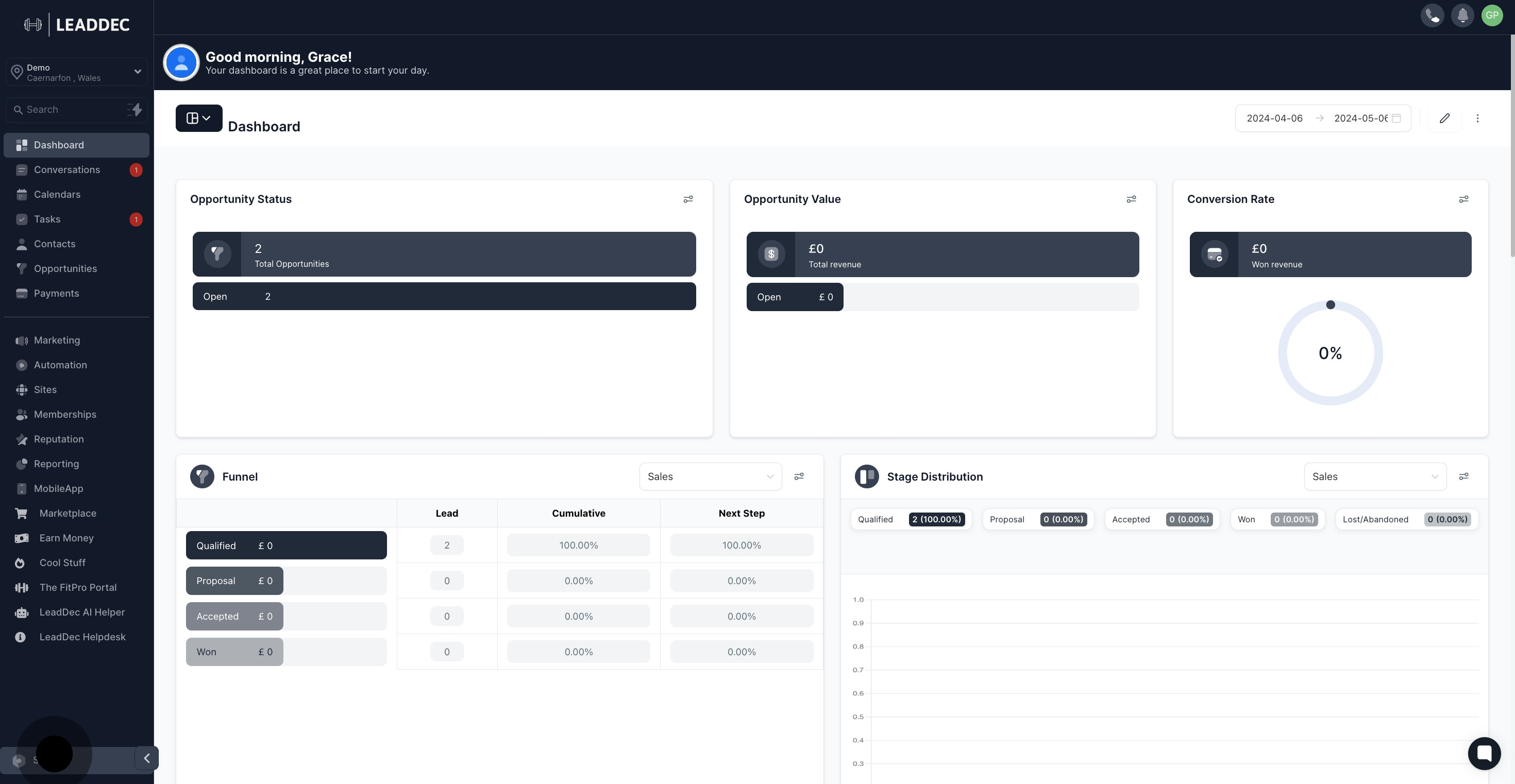Image resolution: width=1515 pixels, height=784 pixels.
Task: Click the quick actions lightning icon
Action: [x=135, y=109]
